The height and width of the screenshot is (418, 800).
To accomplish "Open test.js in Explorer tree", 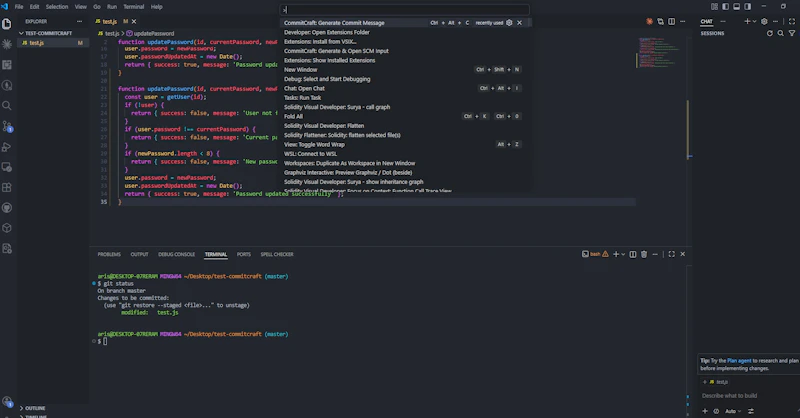I will 53,43.
